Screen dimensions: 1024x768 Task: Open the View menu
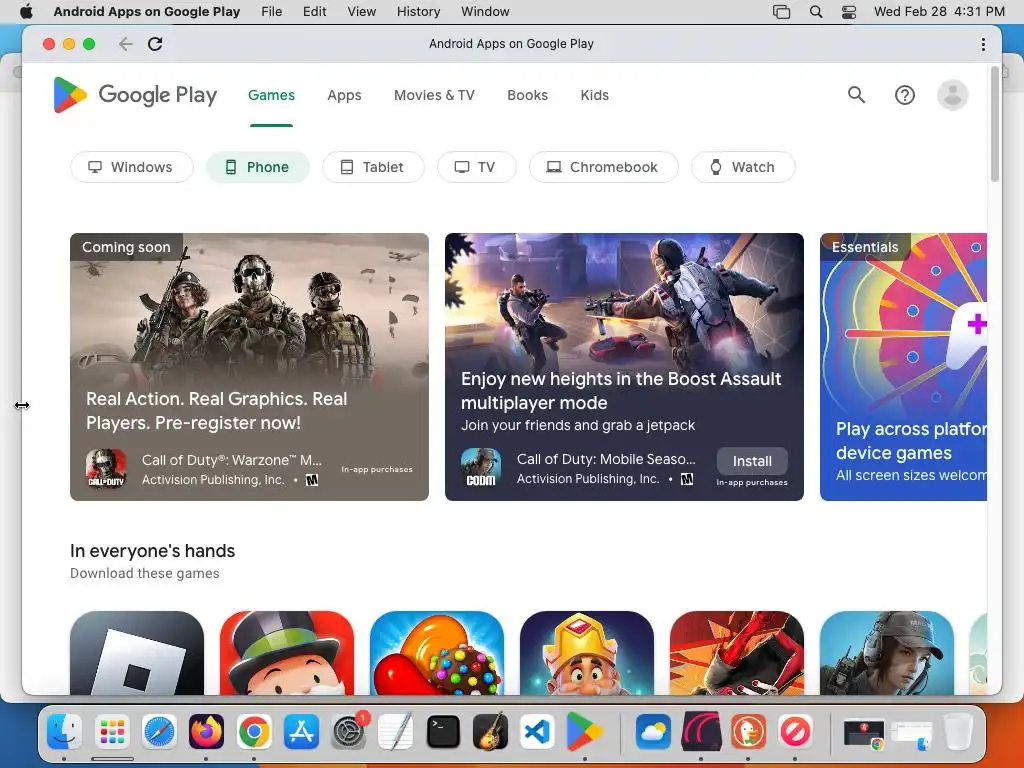(361, 12)
